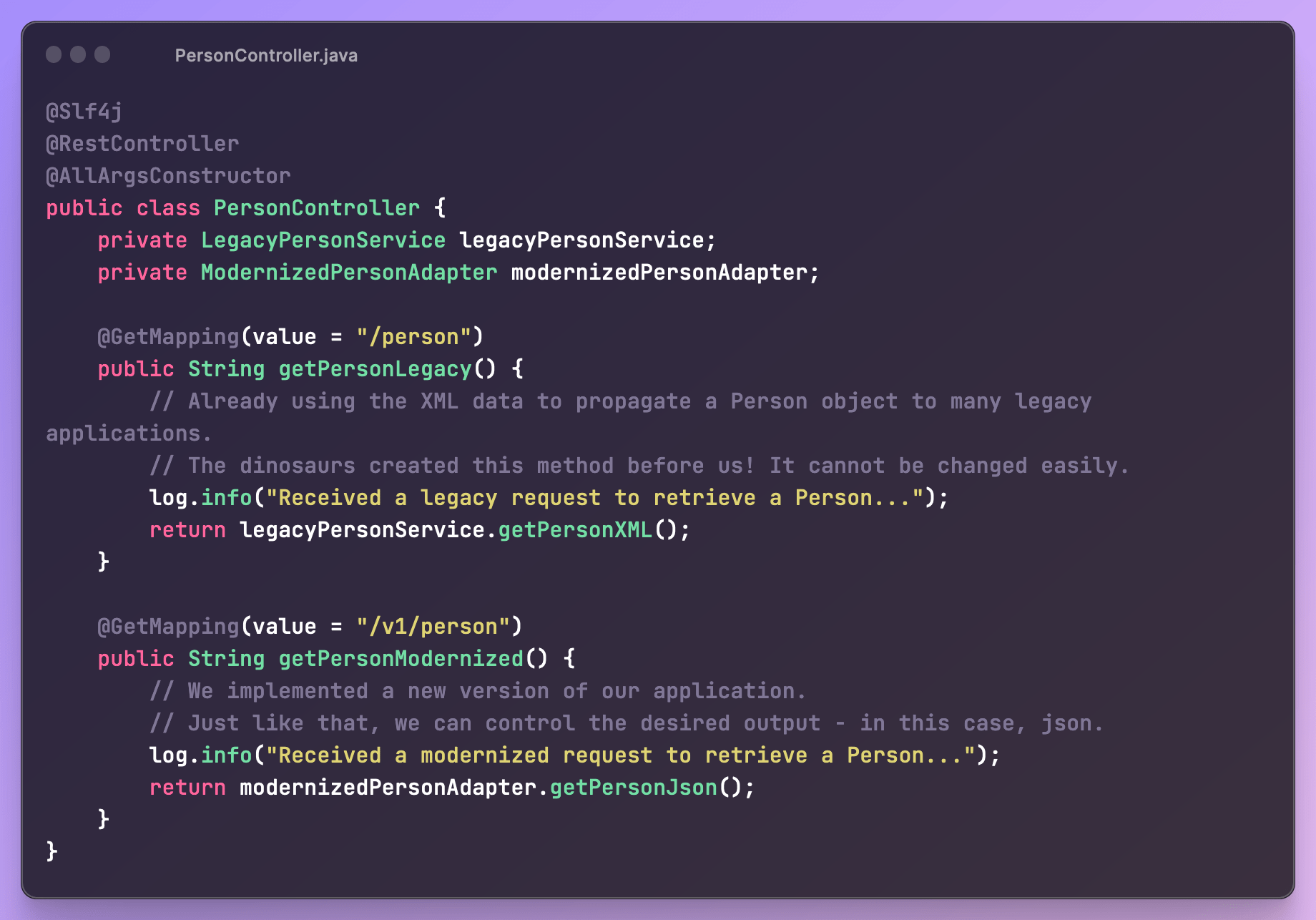Screen dimensions: 1316x920
Task: Click the 'Received a modernized request' string
Action: pyautogui.click(x=621, y=755)
